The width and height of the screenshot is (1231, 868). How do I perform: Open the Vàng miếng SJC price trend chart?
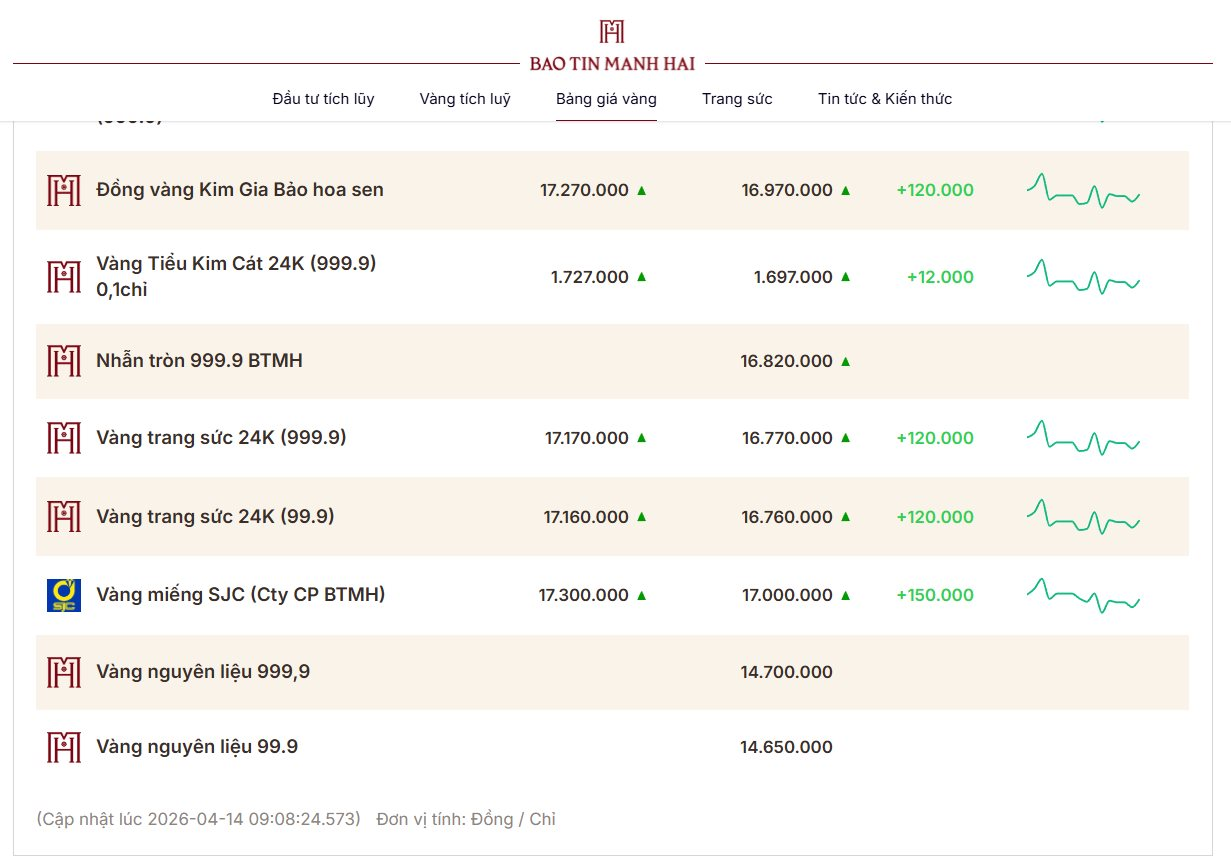[1083, 595]
